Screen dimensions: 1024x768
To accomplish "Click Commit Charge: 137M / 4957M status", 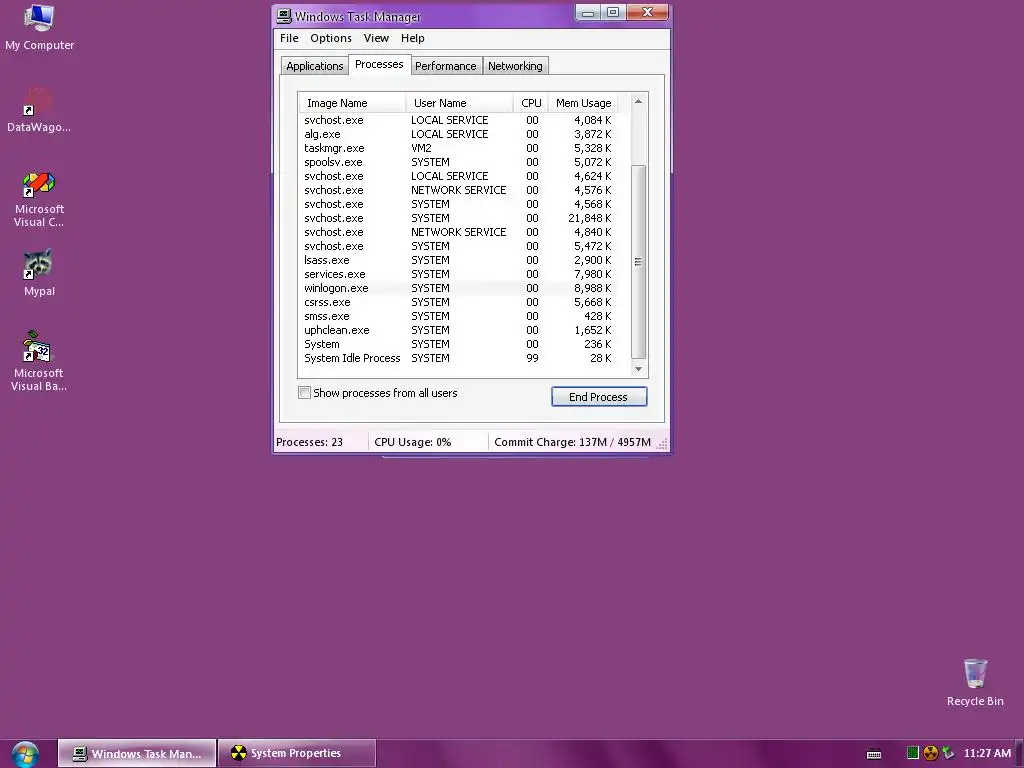I will point(573,442).
